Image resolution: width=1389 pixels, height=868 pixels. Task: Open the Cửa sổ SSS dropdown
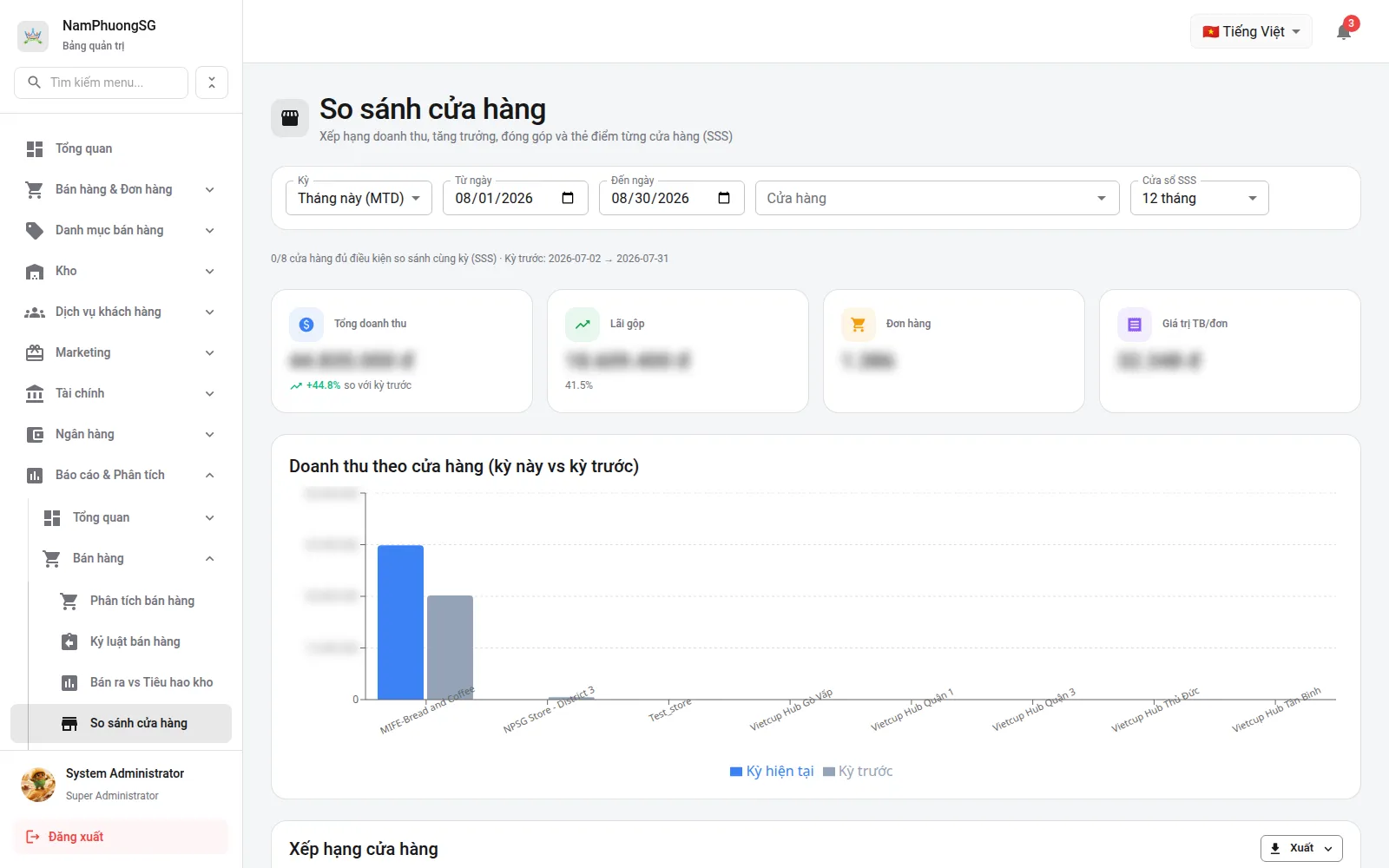point(1199,198)
